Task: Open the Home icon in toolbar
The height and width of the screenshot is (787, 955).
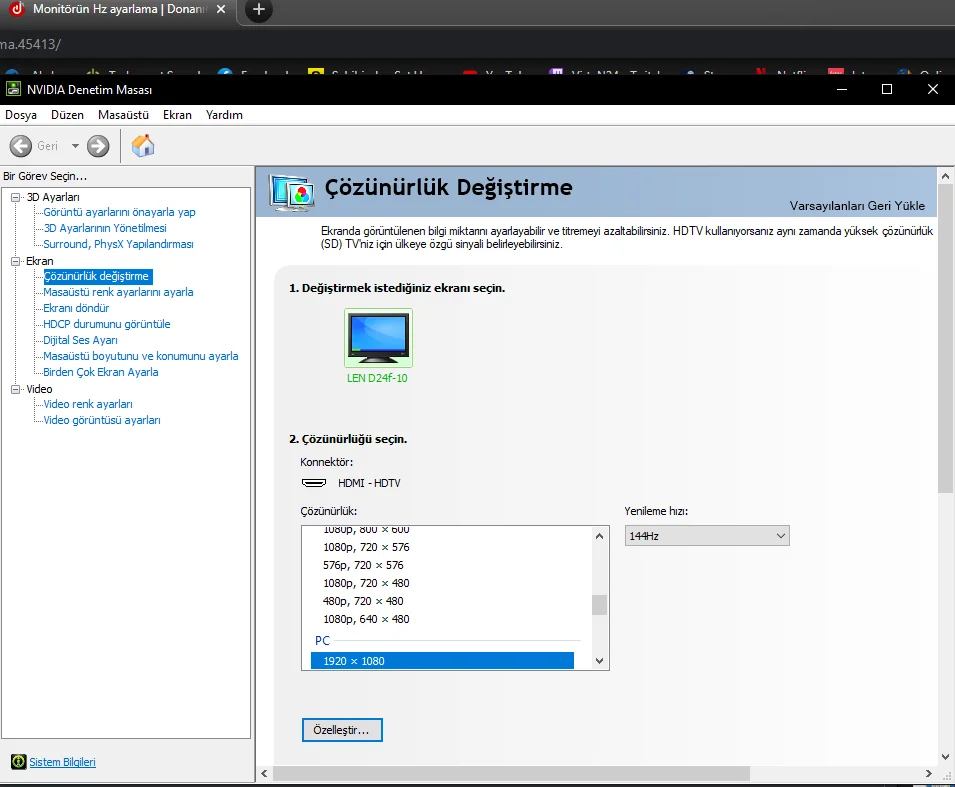Action: 143,146
